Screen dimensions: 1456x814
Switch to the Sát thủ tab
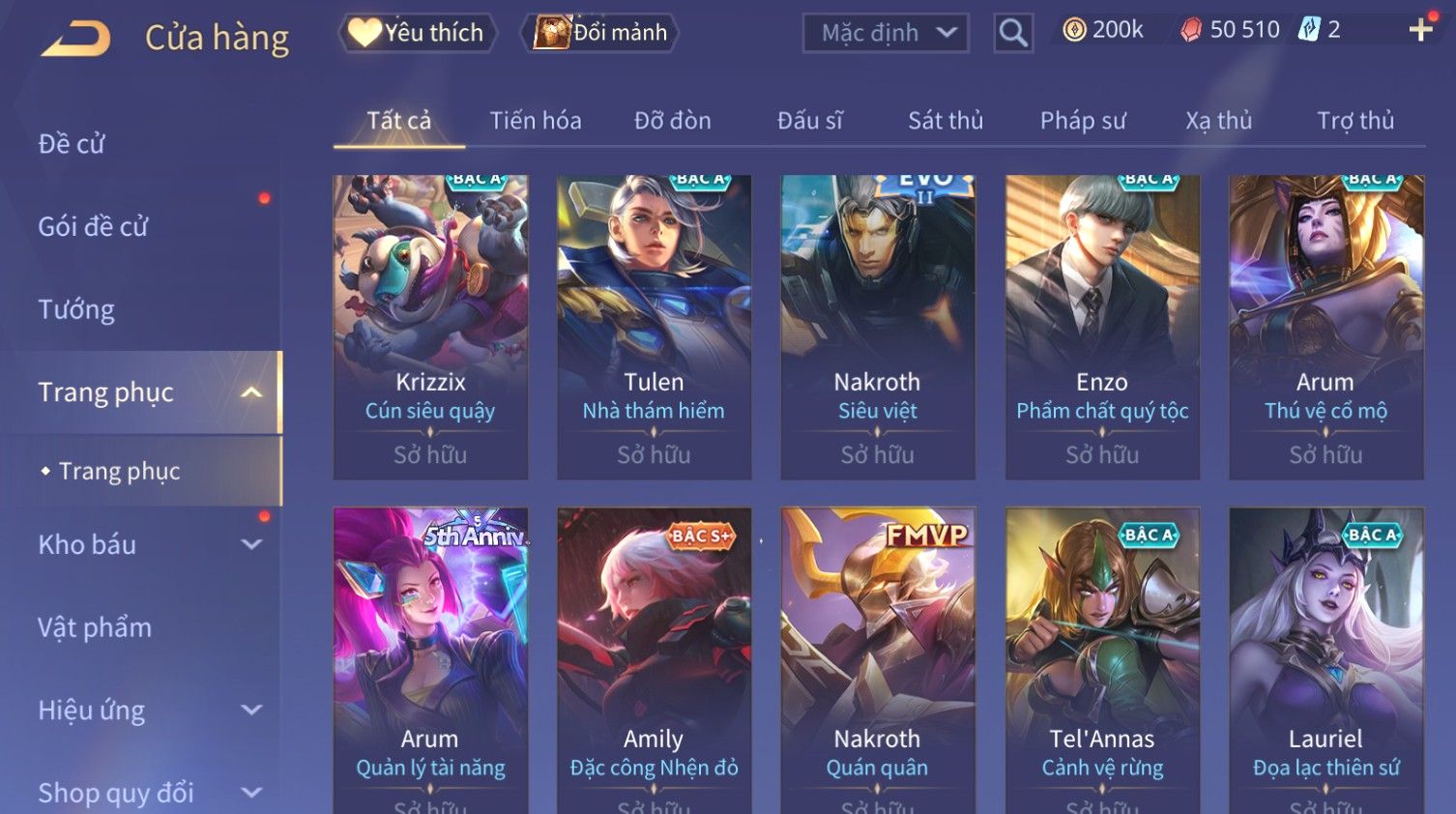click(946, 120)
